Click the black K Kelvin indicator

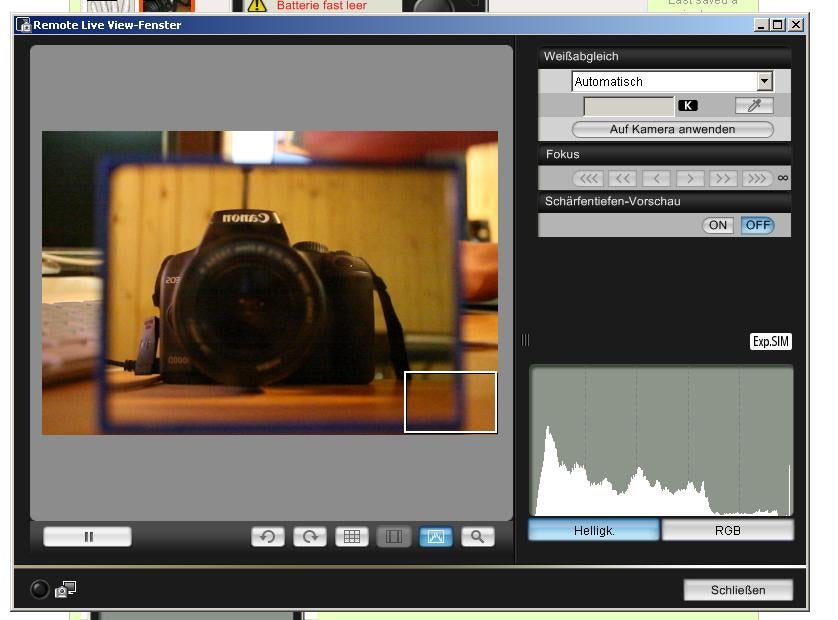click(x=688, y=105)
